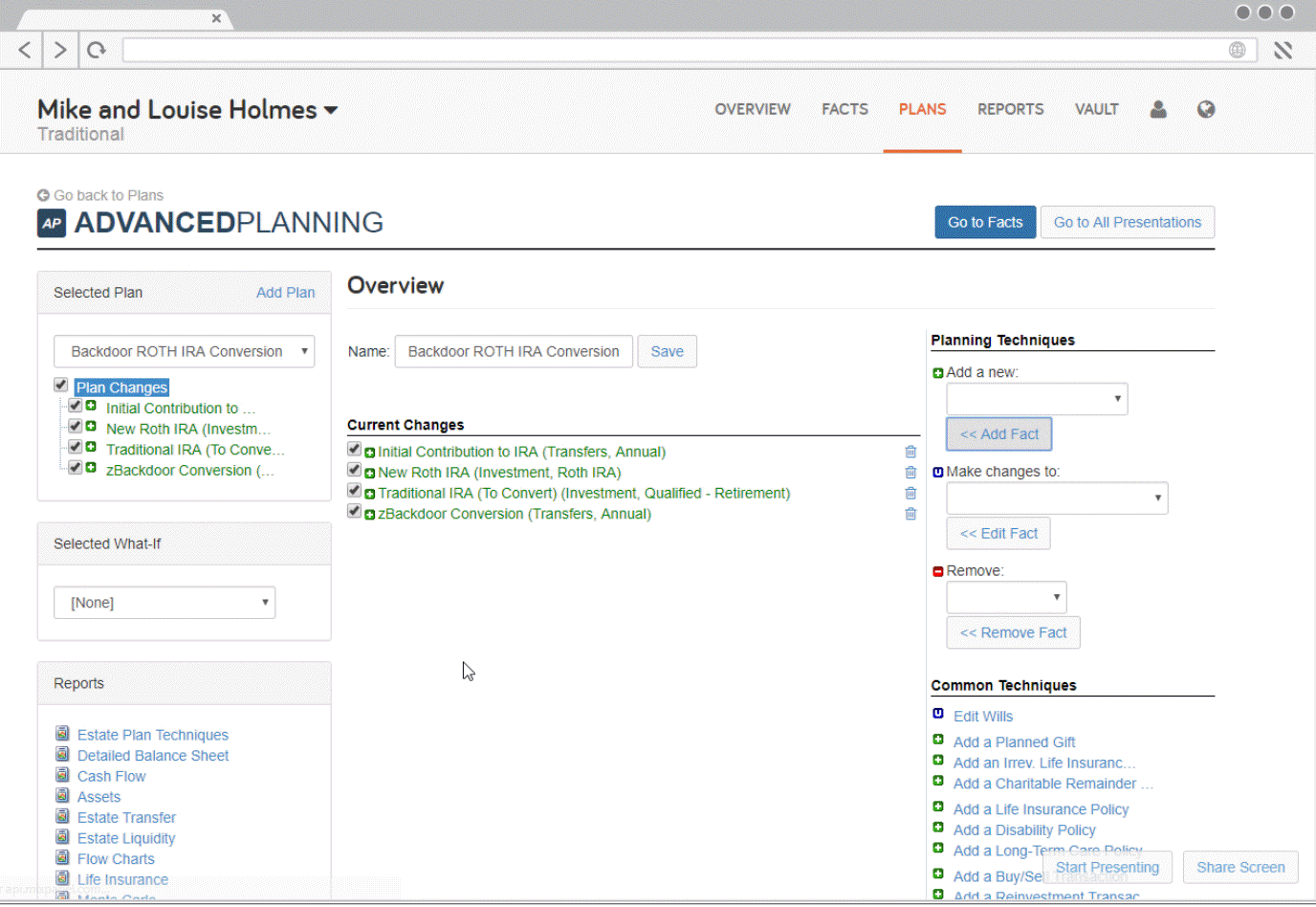1316x907 pixels.
Task: Click the << Remove Fact button
Action: click(1013, 633)
